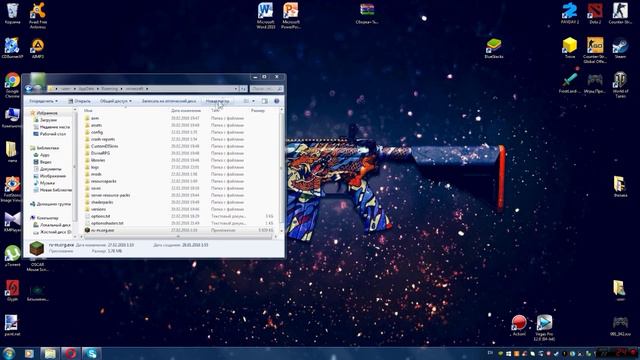This screenshot has height=360, width=640.
Task: Toggle the Explorer preview pane button
Action: [264, 101]
